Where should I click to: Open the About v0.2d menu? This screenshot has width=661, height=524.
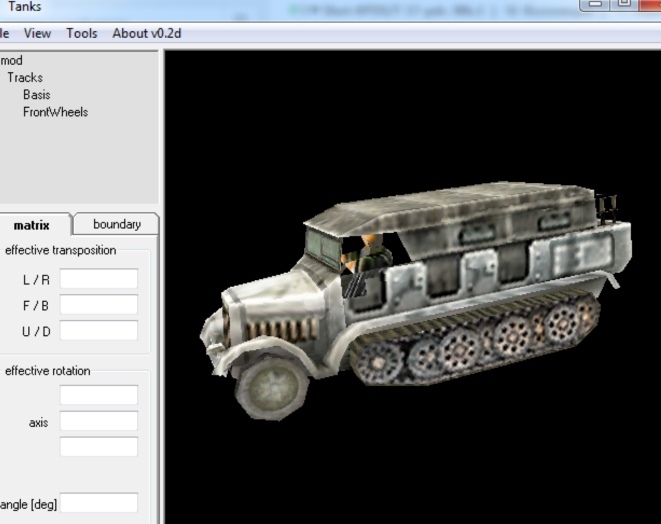[147, 33]
